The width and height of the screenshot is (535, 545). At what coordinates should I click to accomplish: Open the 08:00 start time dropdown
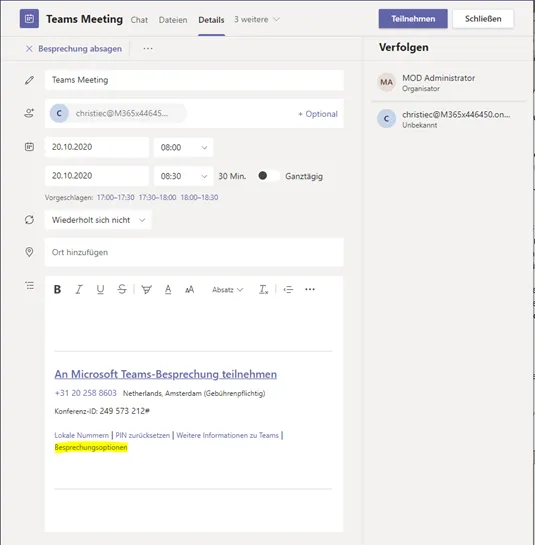(x=184, y=147)
